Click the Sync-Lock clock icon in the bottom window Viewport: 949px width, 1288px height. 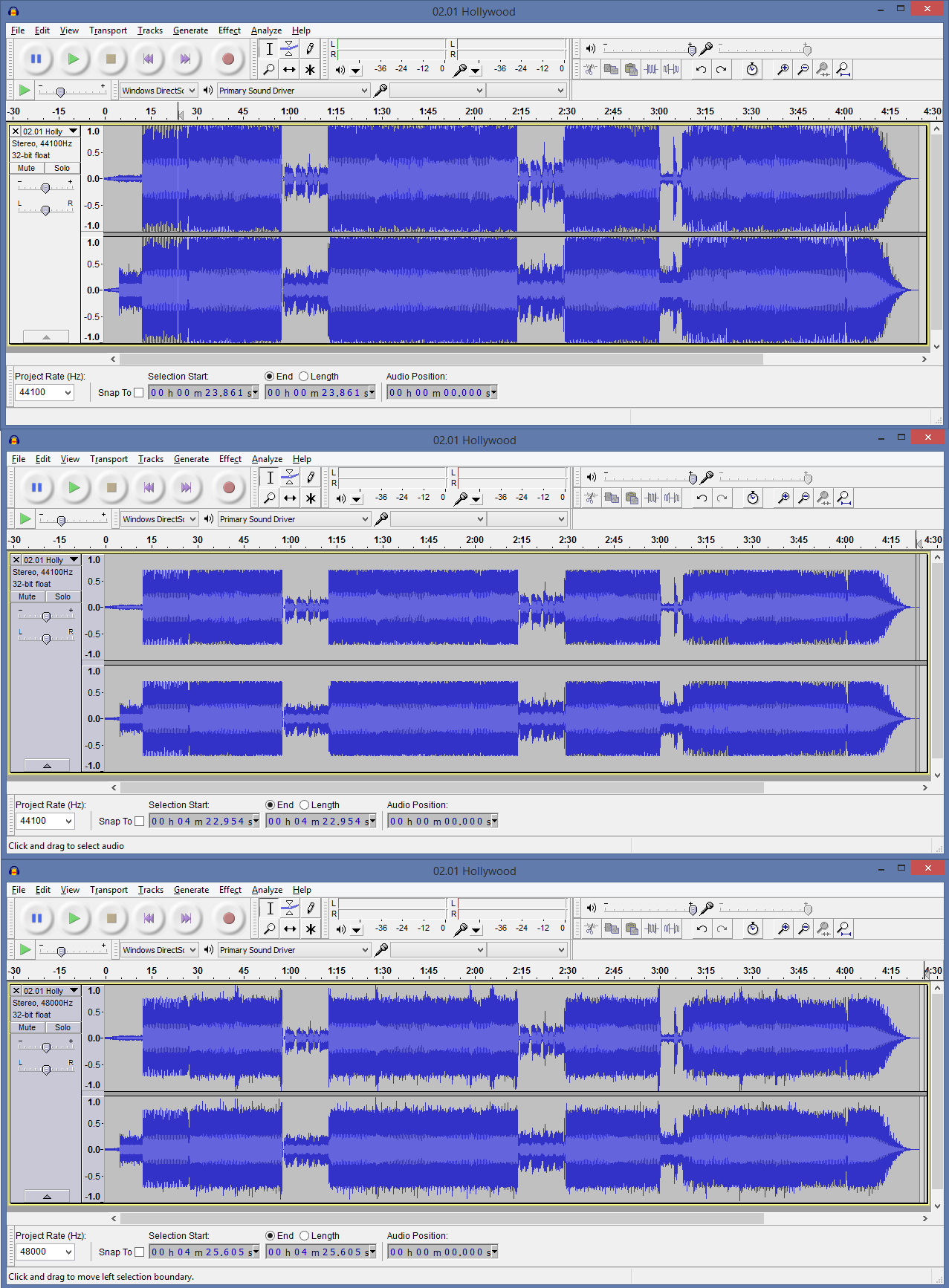753,928
